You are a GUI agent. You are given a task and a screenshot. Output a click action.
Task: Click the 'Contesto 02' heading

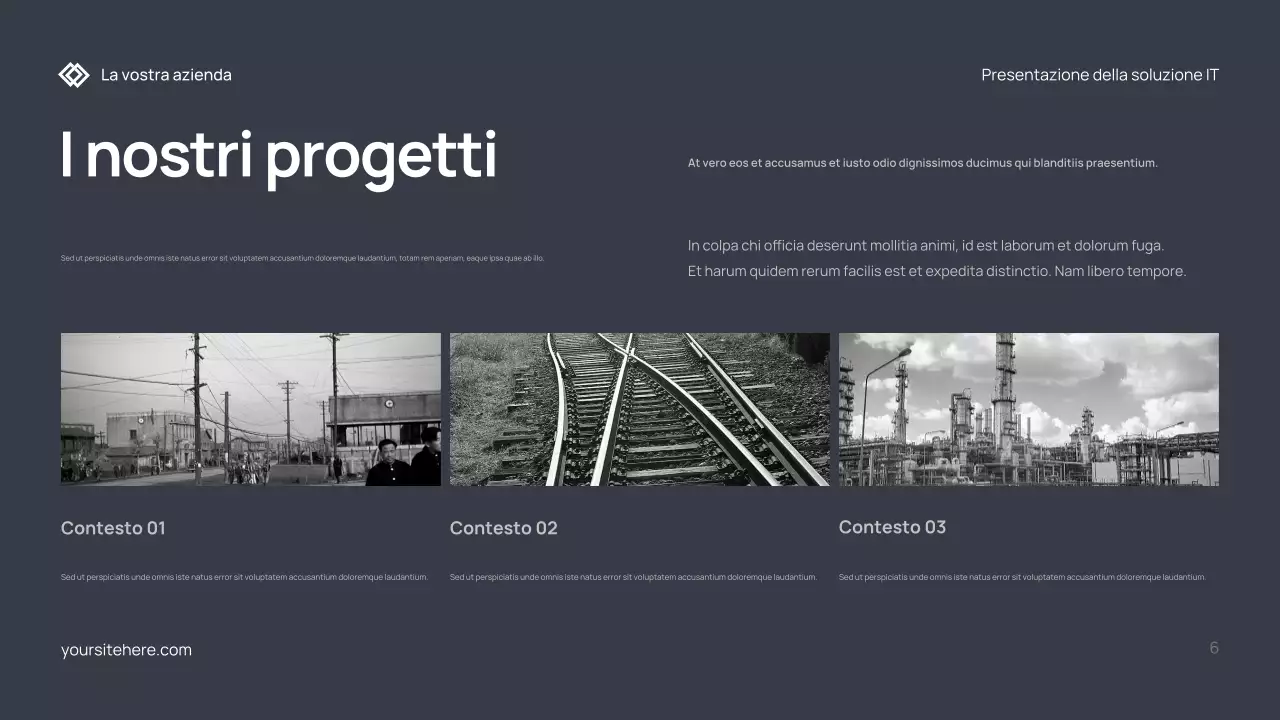pyautogui.click(x=503, y=527)
